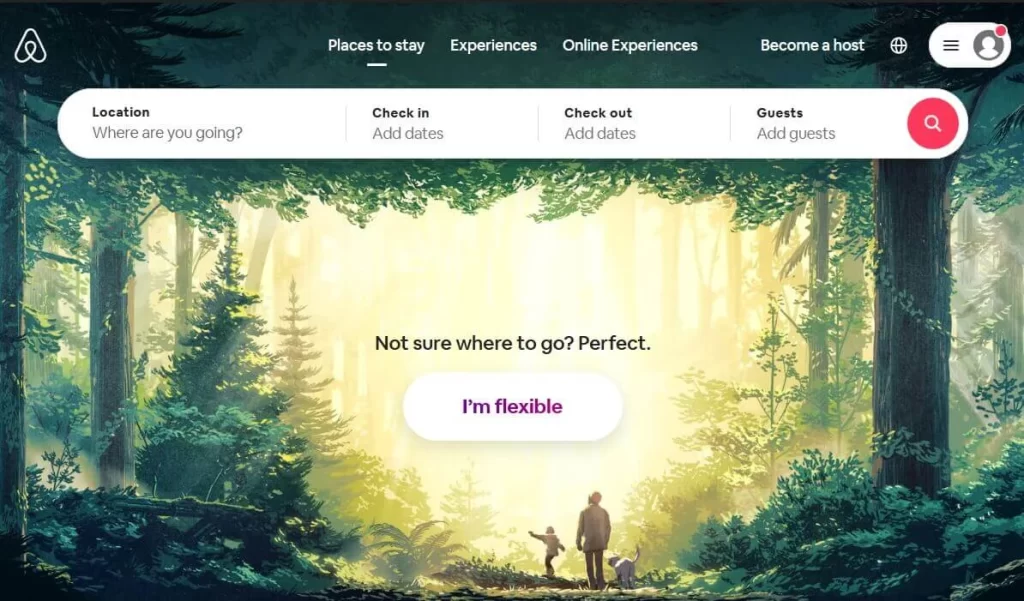Click the 'Not sure where to go? Perfect.' heading

(x=513, y=344)
